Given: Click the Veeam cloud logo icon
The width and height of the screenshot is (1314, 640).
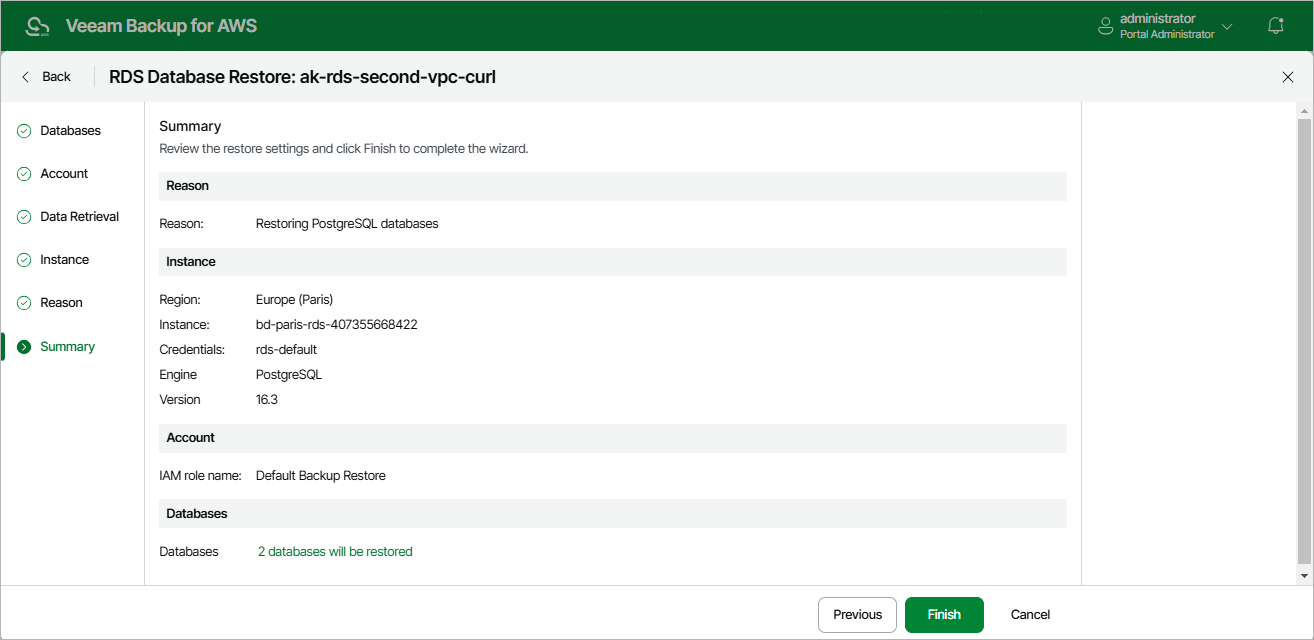Looking at the screenshot, I should point(37,26).
